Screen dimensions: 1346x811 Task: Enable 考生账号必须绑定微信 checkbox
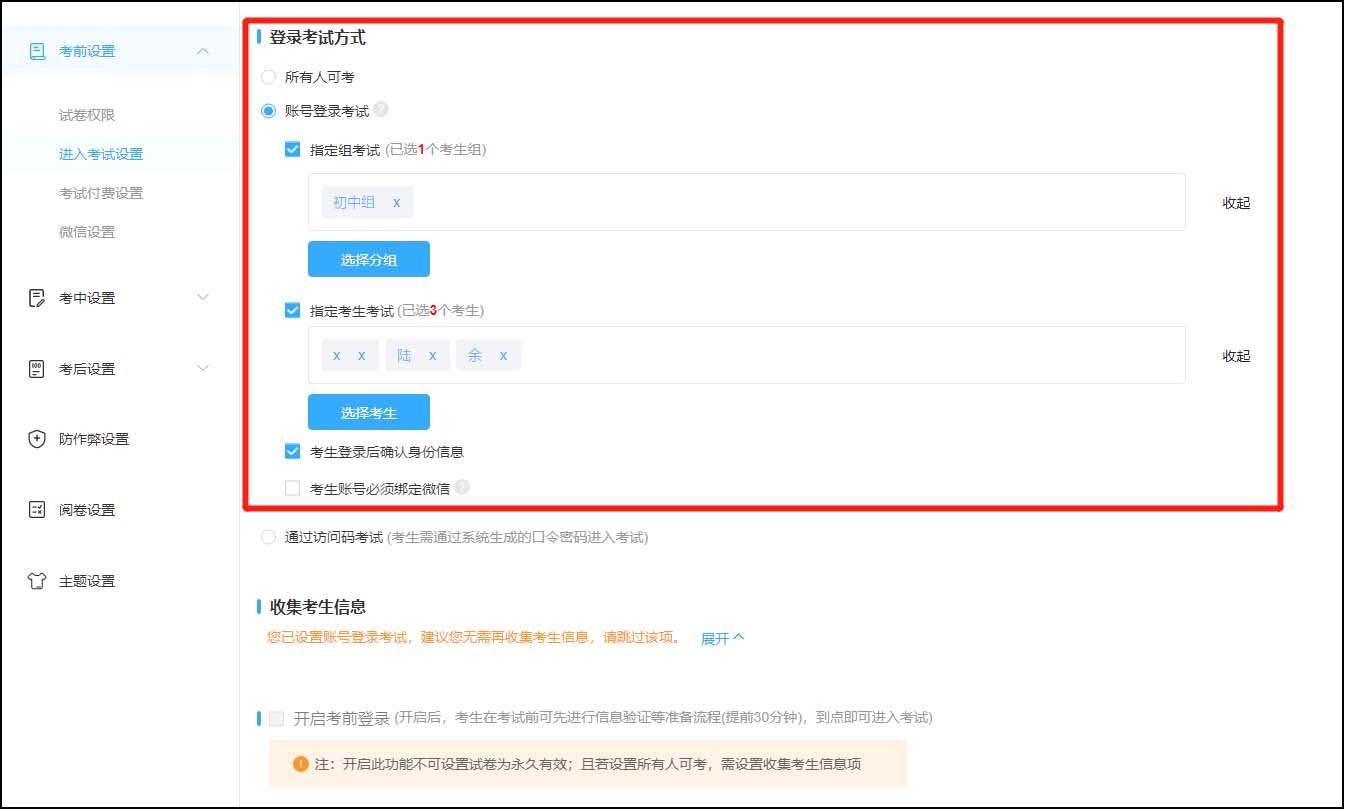[x=292, y=487]
